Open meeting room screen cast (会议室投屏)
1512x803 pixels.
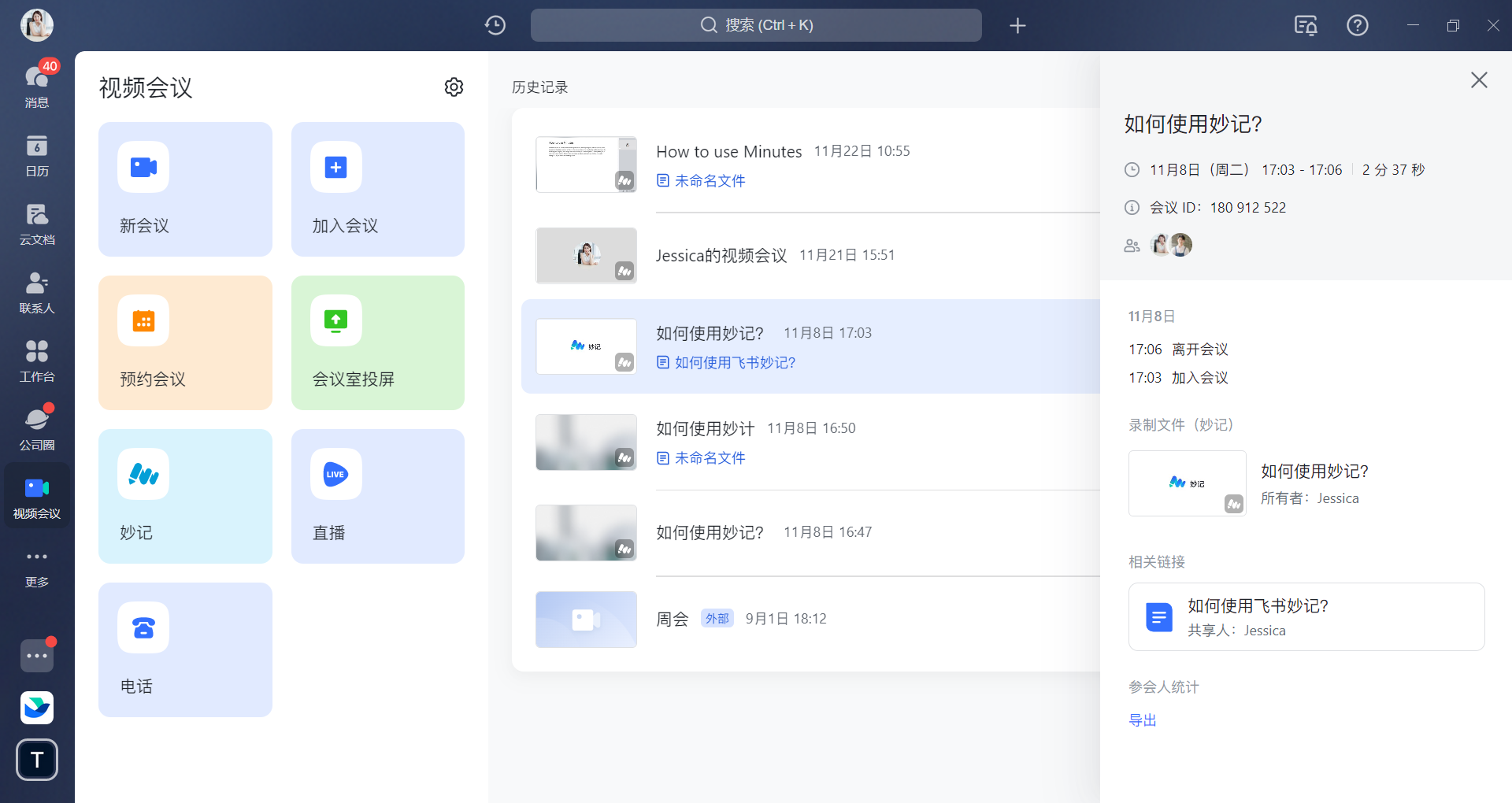click(x=377, y=342)
